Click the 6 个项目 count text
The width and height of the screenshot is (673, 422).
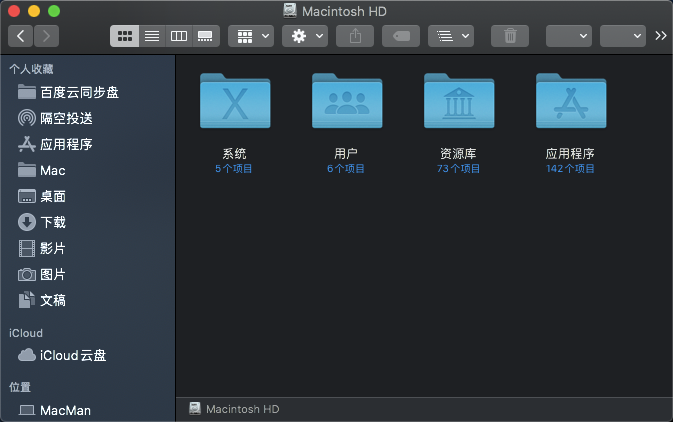point(346,169)
